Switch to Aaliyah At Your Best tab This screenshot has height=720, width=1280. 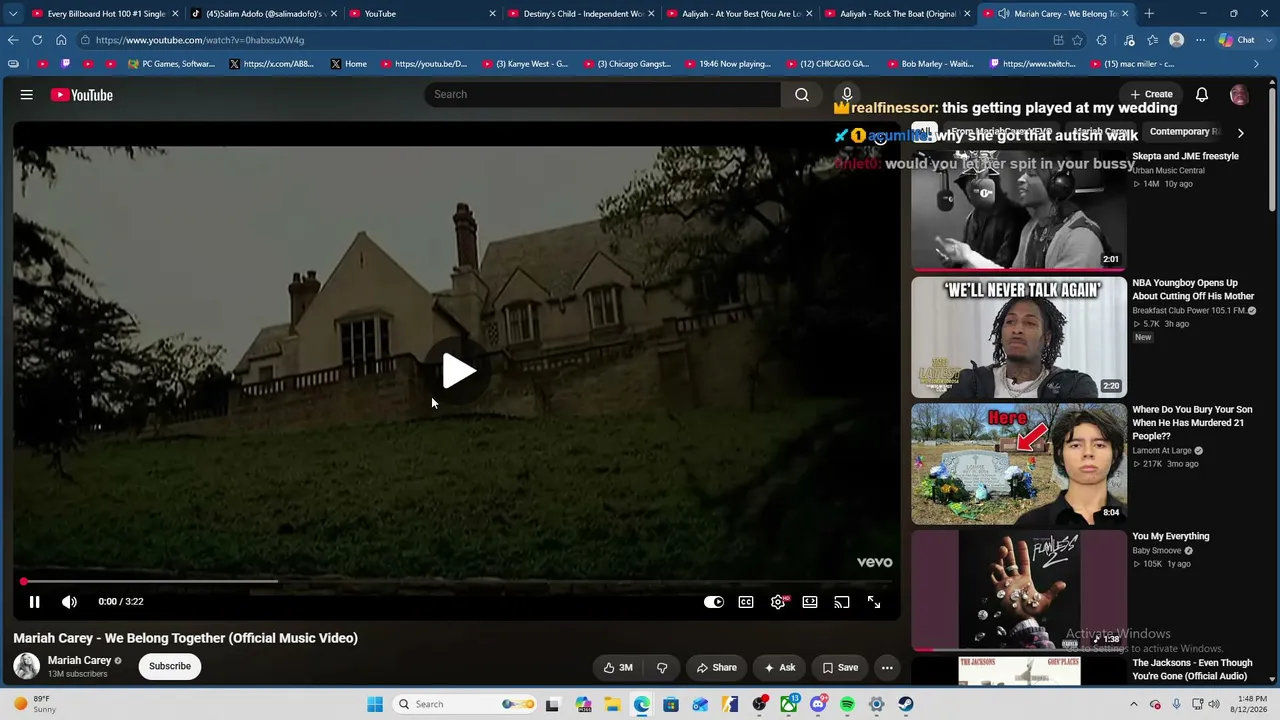pos(740,14)
